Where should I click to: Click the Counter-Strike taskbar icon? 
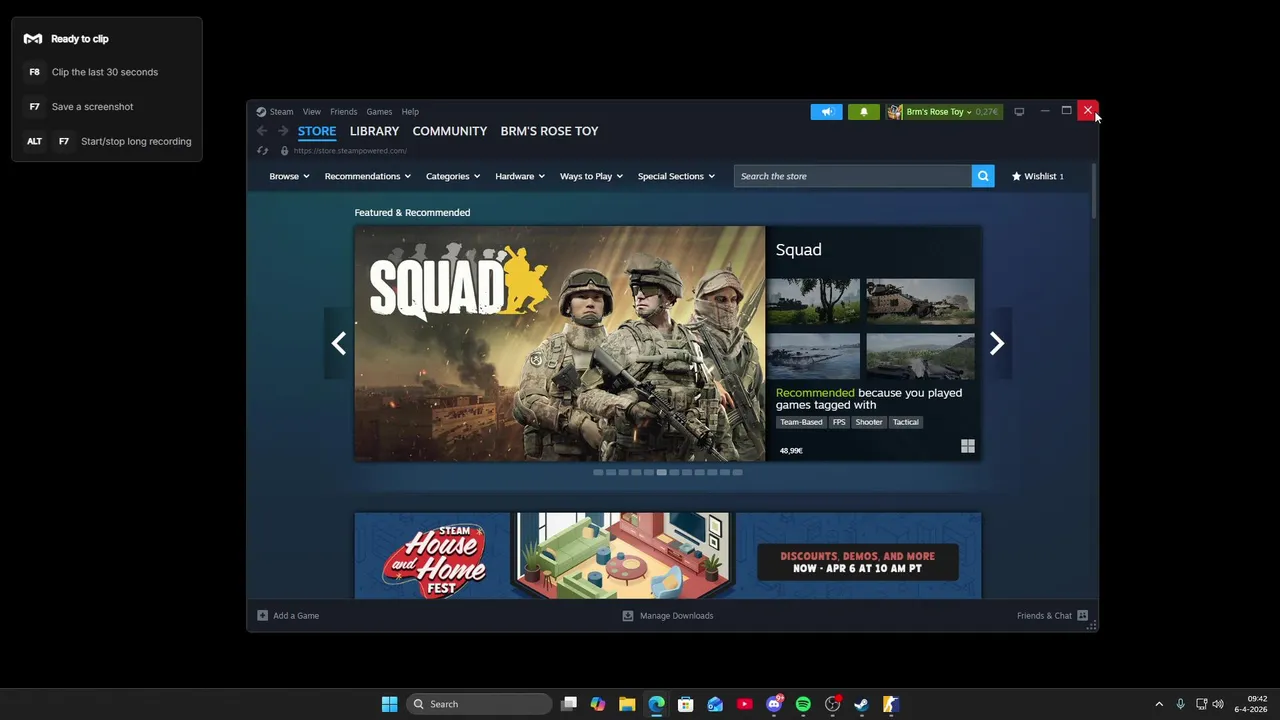tap(891, 704)
